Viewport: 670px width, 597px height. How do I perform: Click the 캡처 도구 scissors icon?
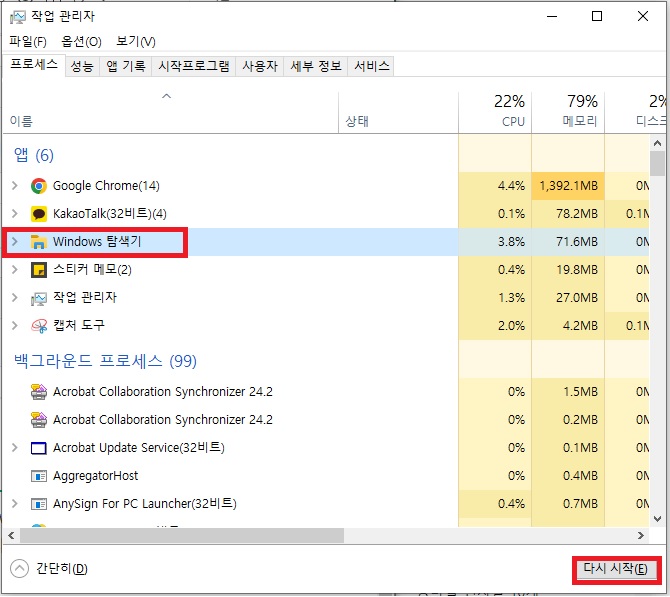click(39, 326)
